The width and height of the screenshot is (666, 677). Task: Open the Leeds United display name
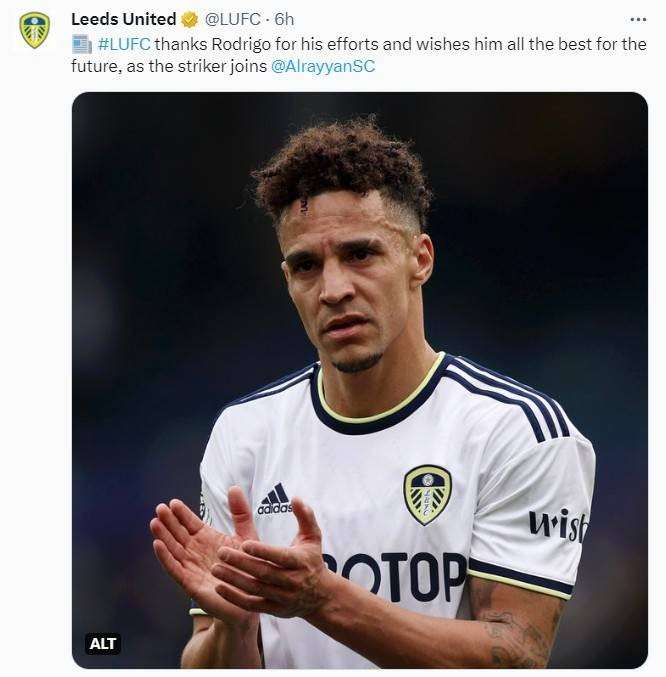pyautogui.click(x=123, y=20)
